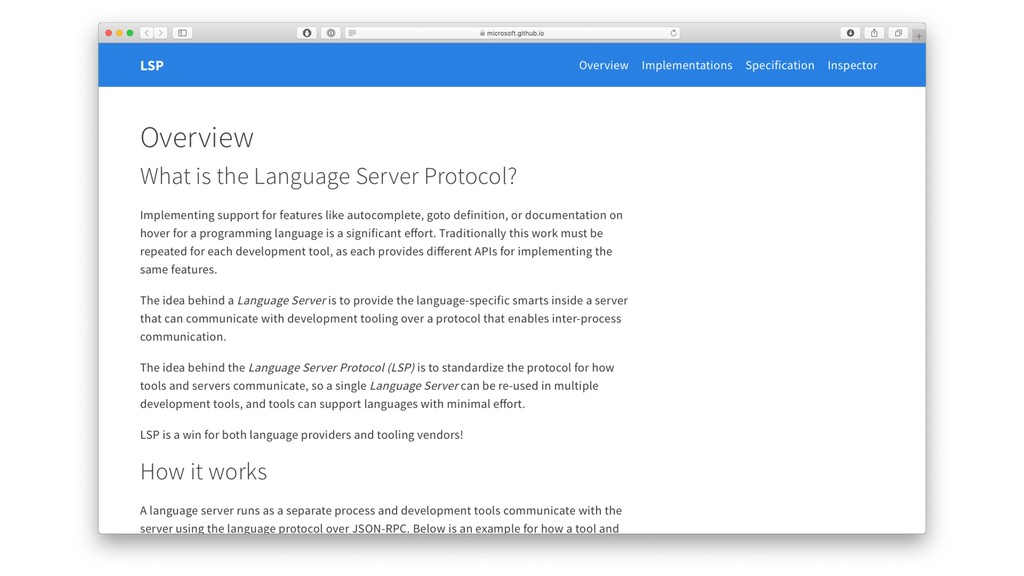Show all tabs with tab overview icon
Image resolution: width=1024 pixels, height=576 pixels.
898,33
